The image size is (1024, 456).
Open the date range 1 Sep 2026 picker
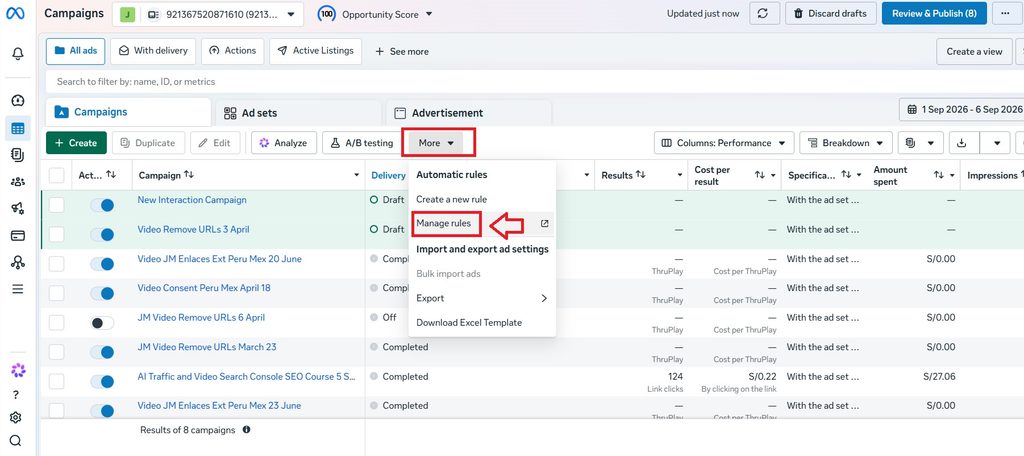(961, 110)
